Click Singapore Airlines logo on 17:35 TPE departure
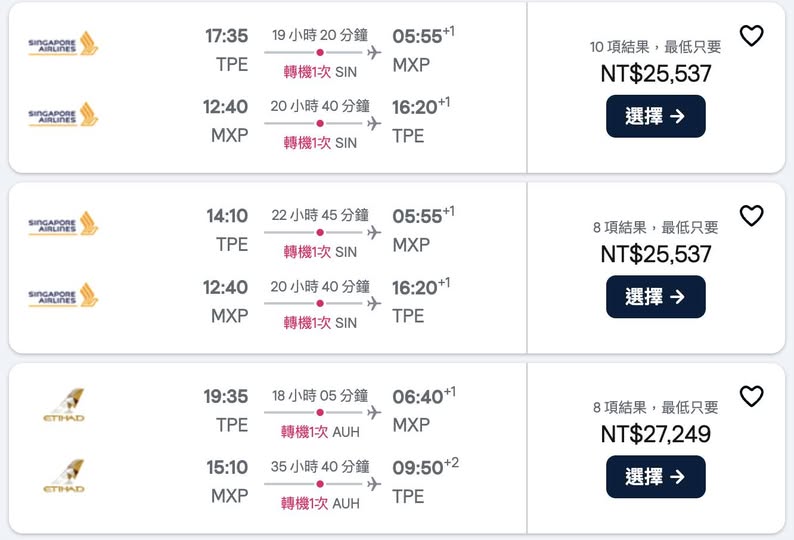 [63, 44]
